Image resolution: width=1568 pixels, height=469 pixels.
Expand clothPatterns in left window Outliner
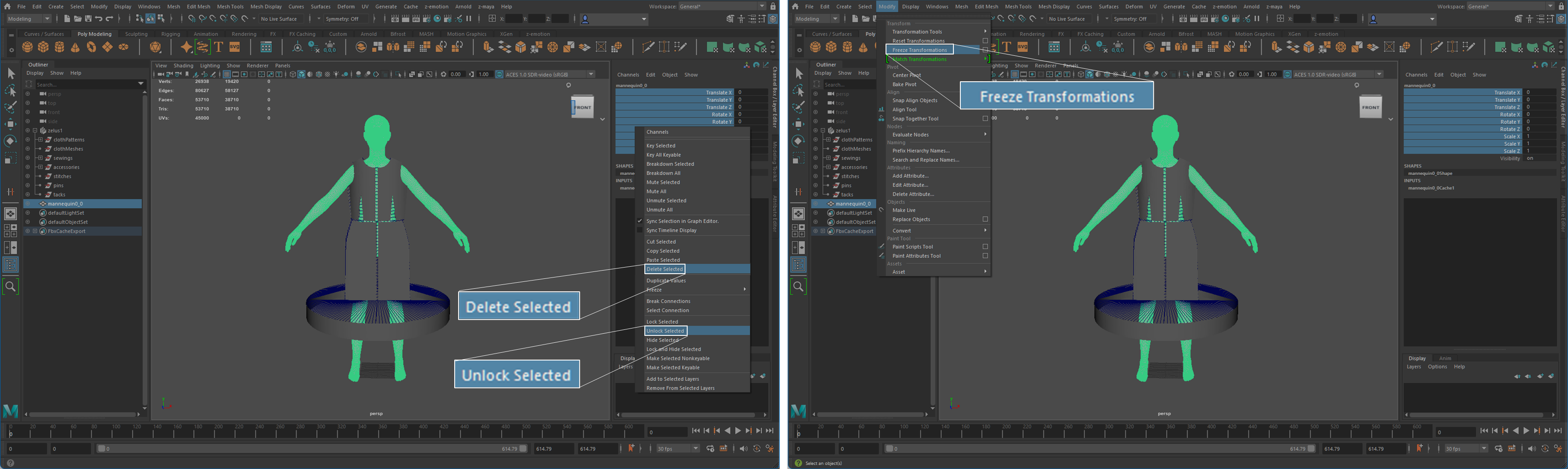(x=40, y=140)
